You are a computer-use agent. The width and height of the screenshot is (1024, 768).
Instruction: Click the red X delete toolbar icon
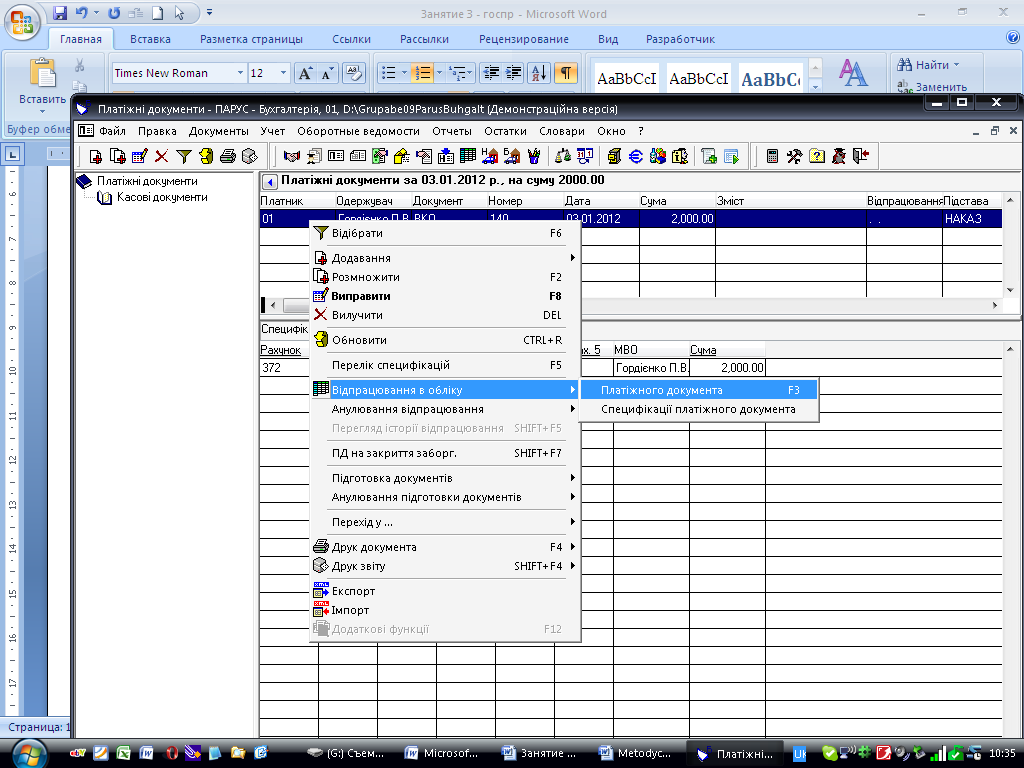pos(161,156)
